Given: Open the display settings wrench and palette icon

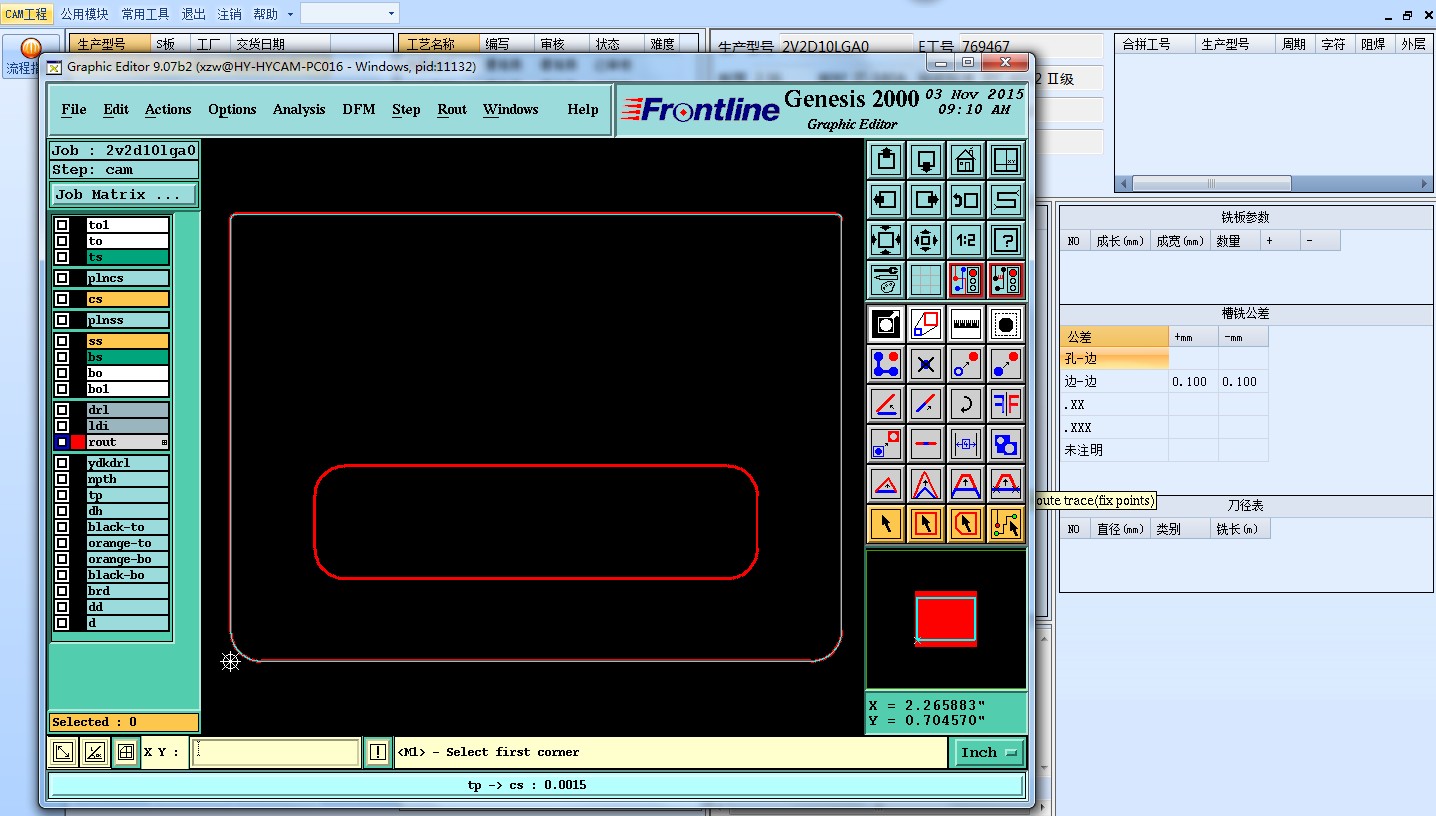Looking at the screenshot, I should pyautogui.click(x=885, y=280).
